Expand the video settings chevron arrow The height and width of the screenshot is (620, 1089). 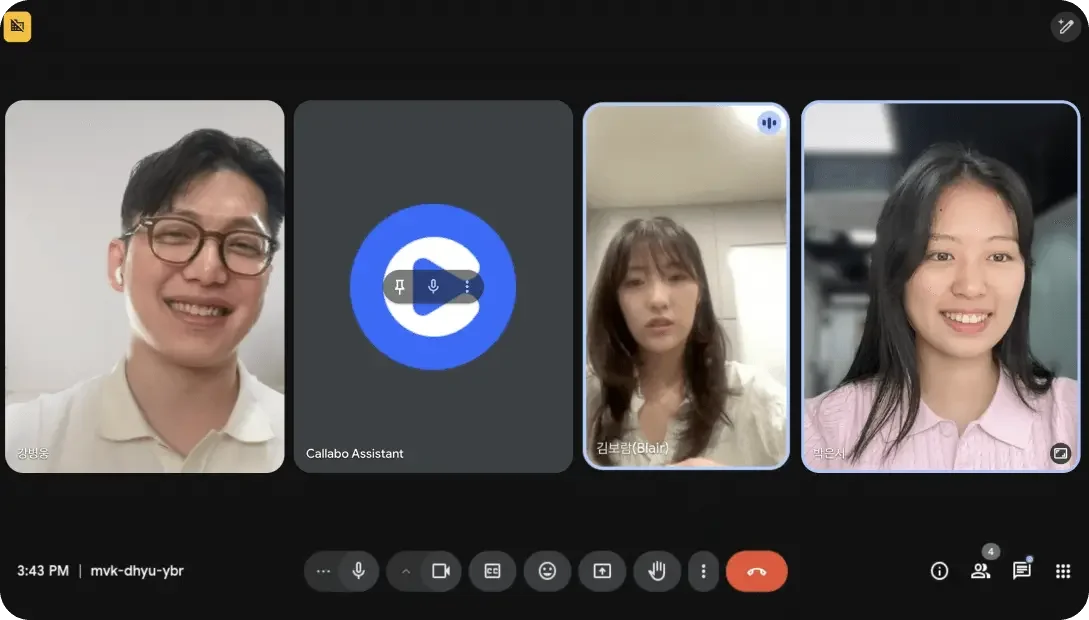pos(406,571)
